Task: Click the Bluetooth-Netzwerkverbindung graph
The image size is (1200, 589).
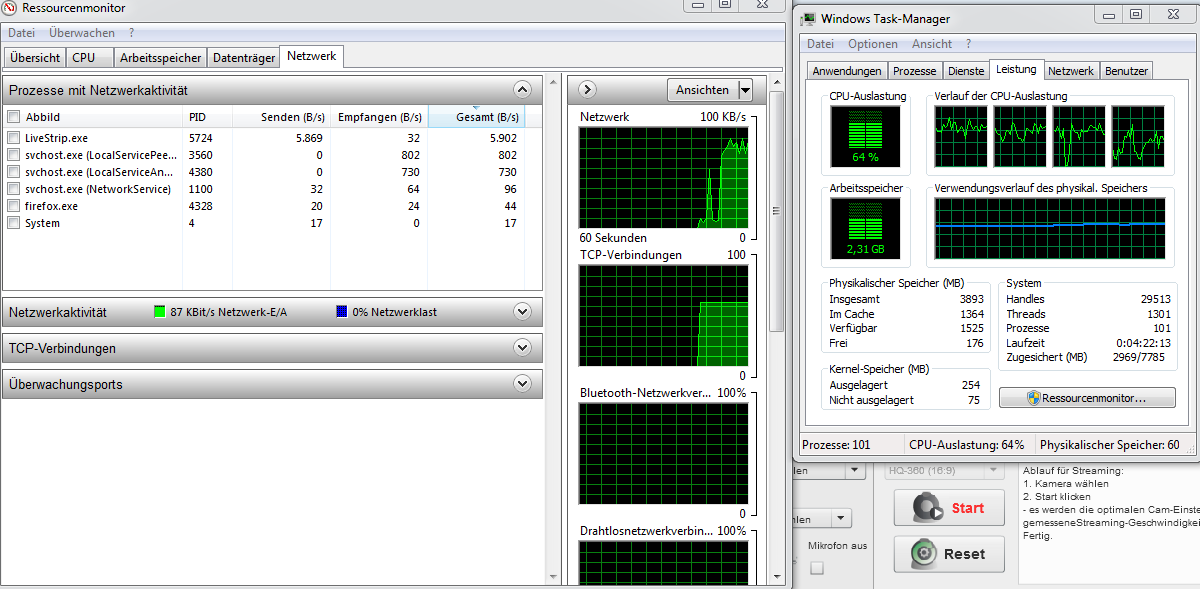Action: tap(664, 454)
